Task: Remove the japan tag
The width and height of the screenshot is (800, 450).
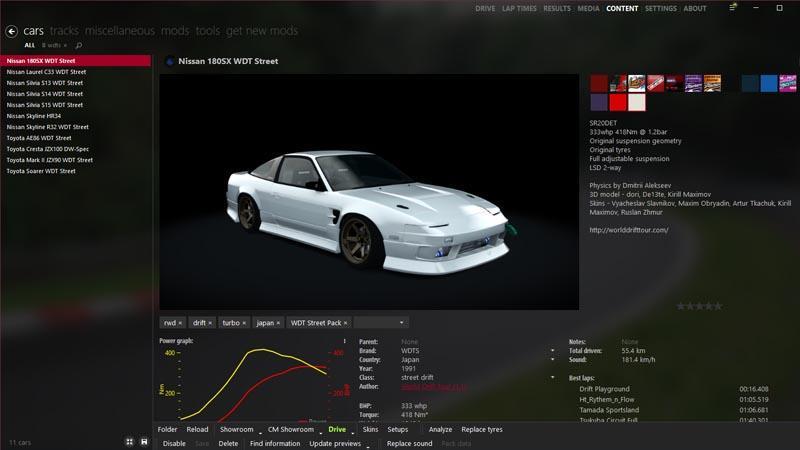Action: [278, 323]
